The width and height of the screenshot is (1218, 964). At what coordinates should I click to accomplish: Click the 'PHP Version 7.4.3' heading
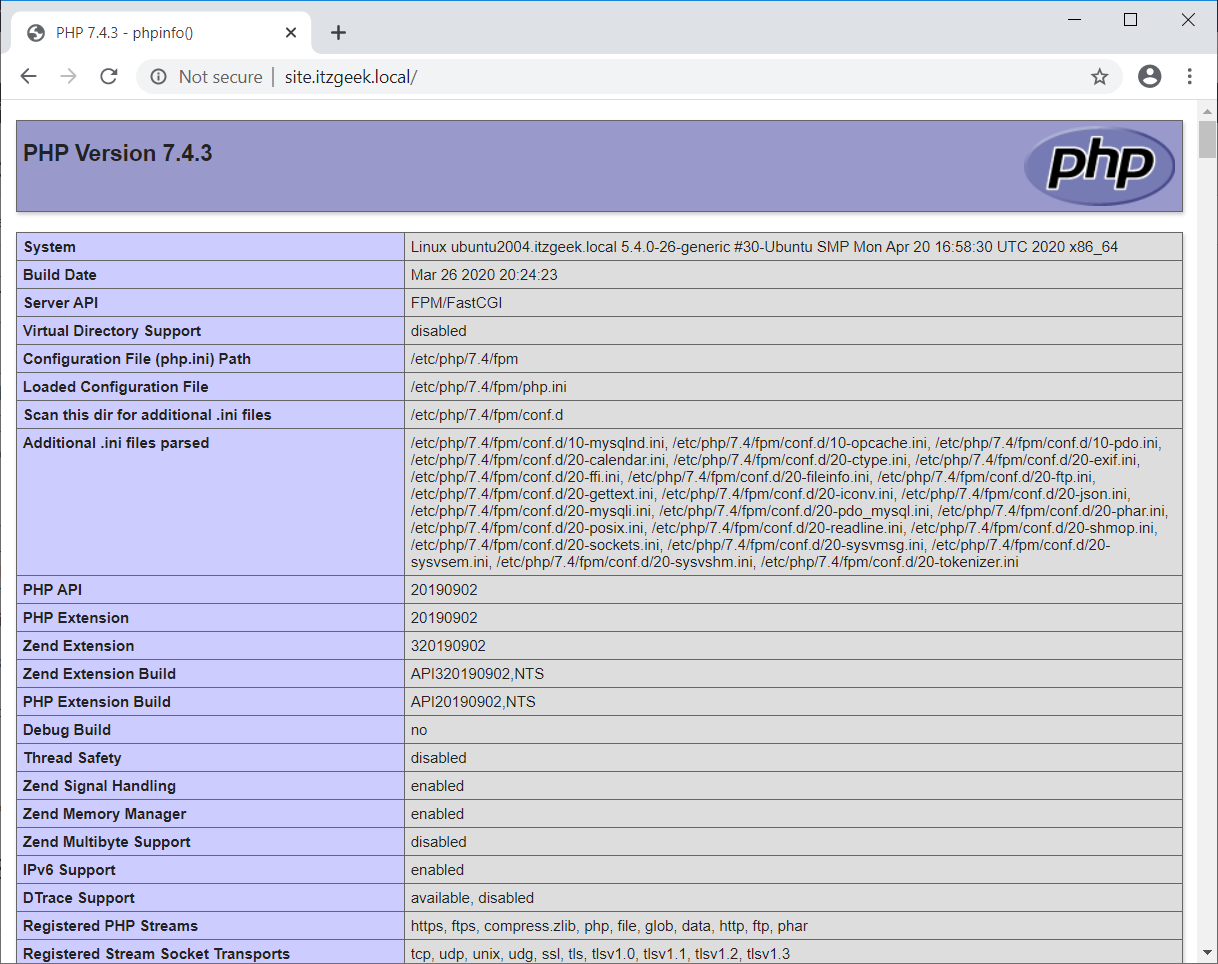[118, 153]
